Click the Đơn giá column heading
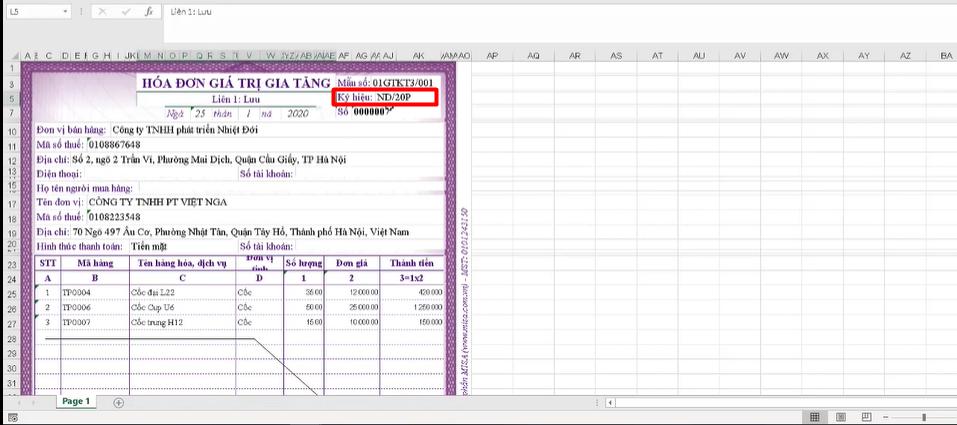 pos(352,263)
